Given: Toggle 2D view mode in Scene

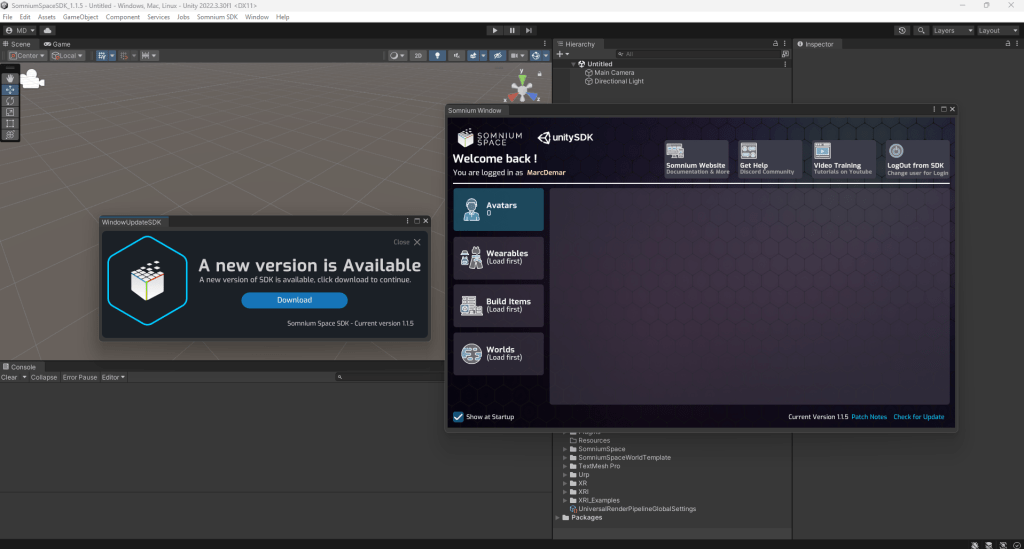Looking at the screenshot, I should pos(418,56).
